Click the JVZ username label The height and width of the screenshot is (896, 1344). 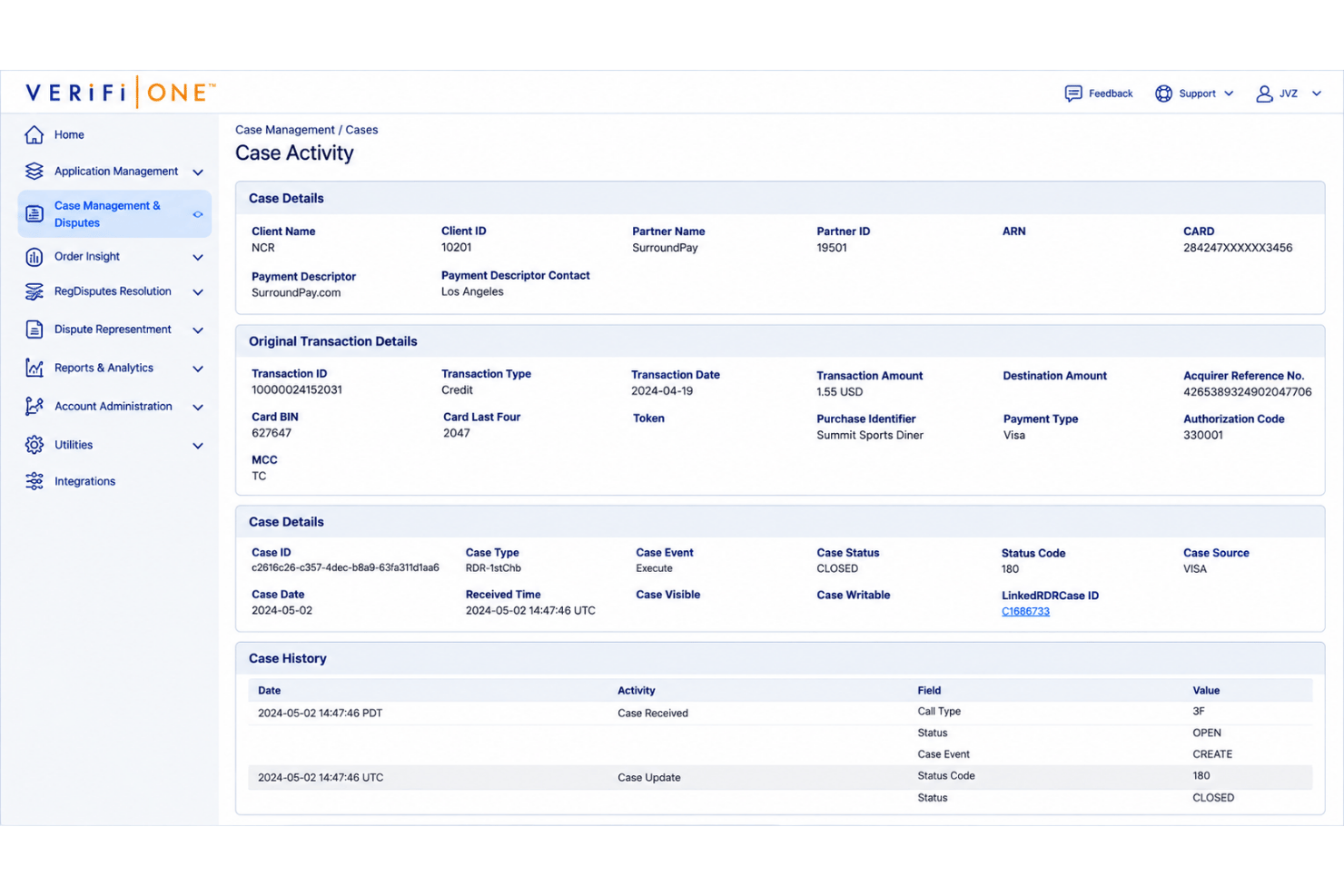1289,94
